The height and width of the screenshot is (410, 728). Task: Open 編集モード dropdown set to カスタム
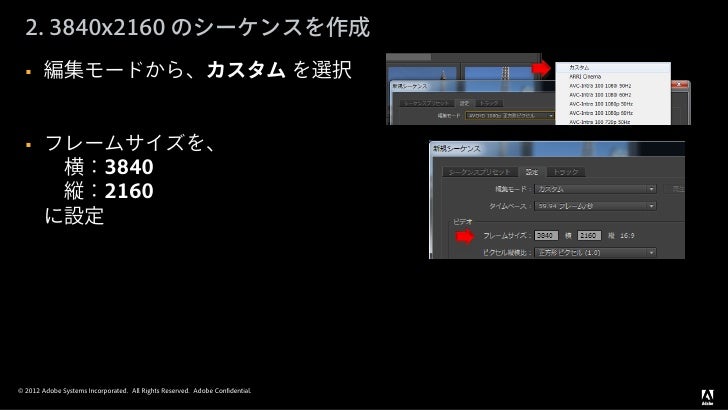click(595, 189)
